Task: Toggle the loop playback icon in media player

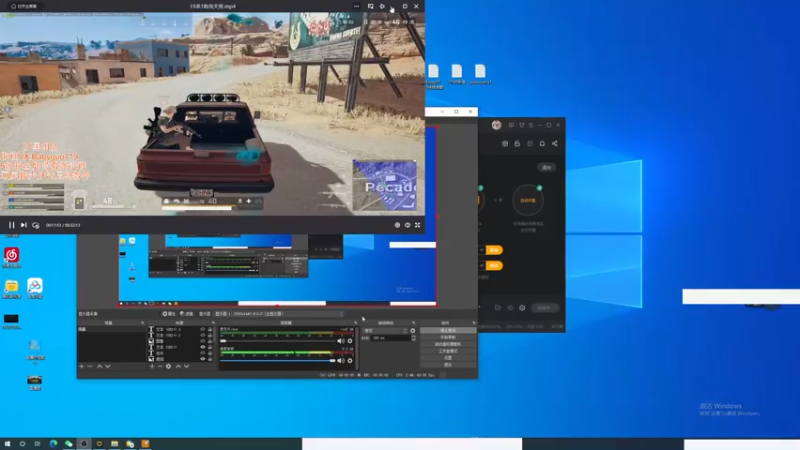Action: [36, 225]
